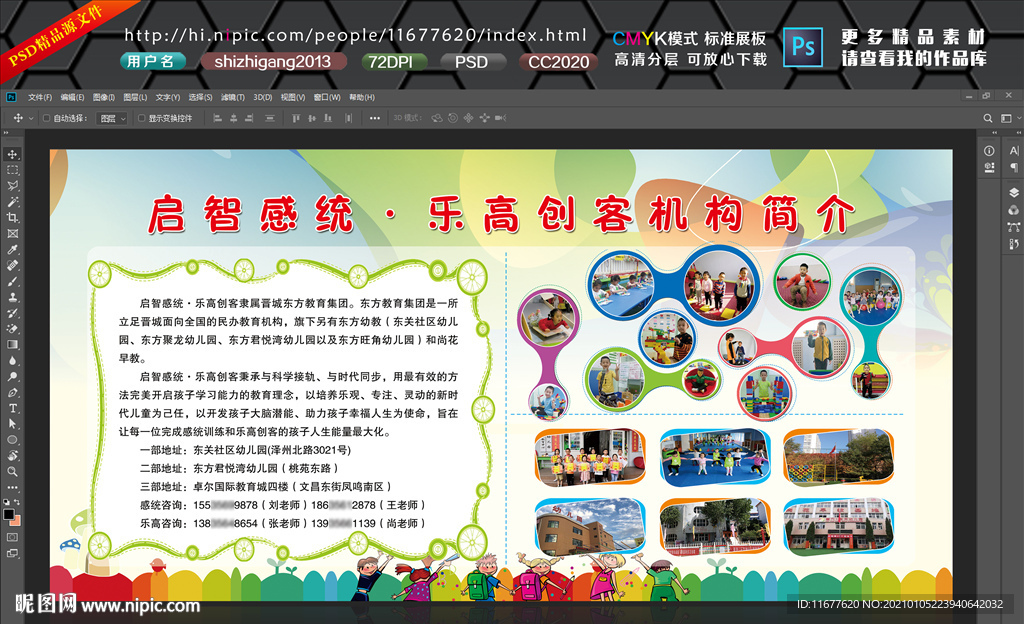Select the Dodge tool

(12, 376)
